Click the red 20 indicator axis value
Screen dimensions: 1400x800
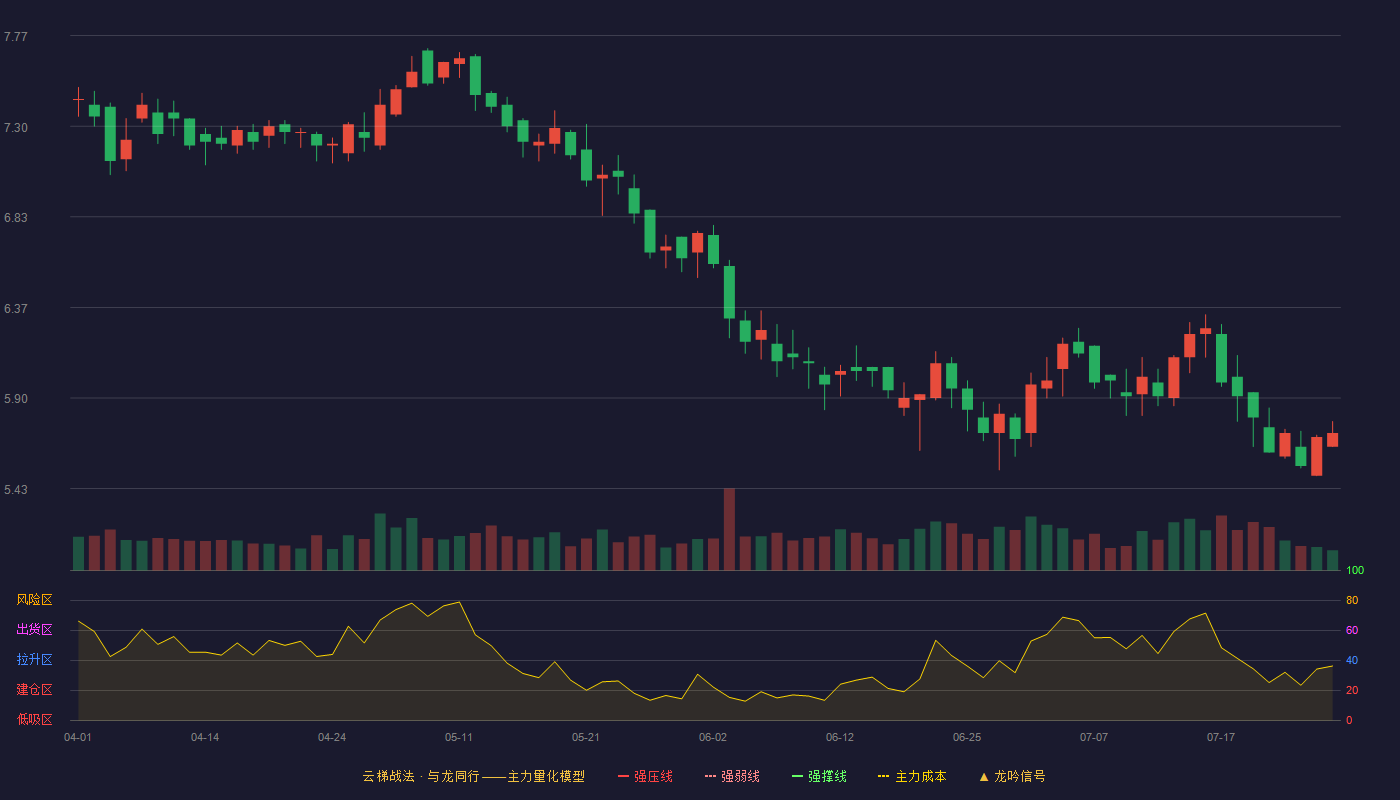click(1352, 690)
